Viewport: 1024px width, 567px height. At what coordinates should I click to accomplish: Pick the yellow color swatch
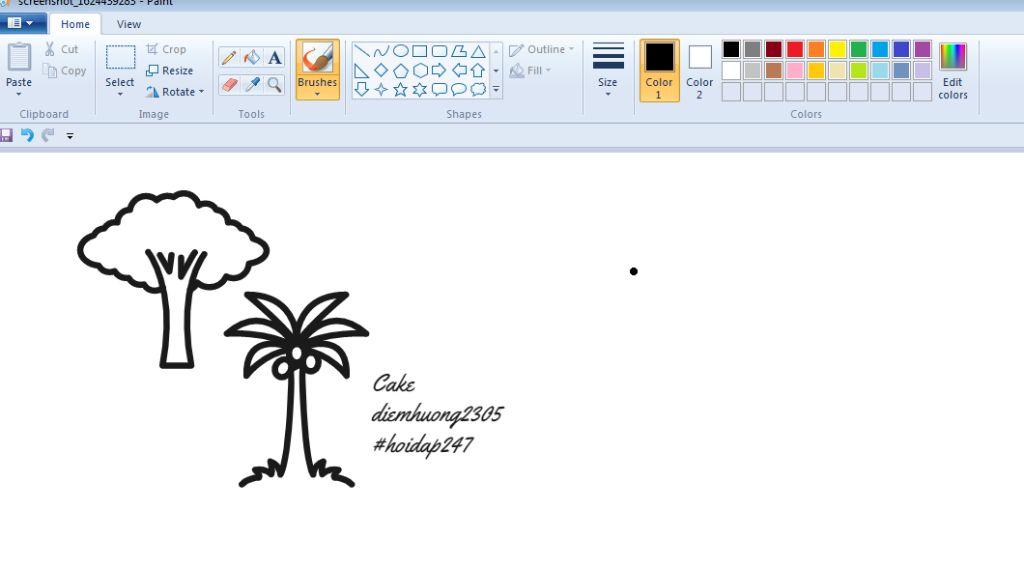coord(837,49)
